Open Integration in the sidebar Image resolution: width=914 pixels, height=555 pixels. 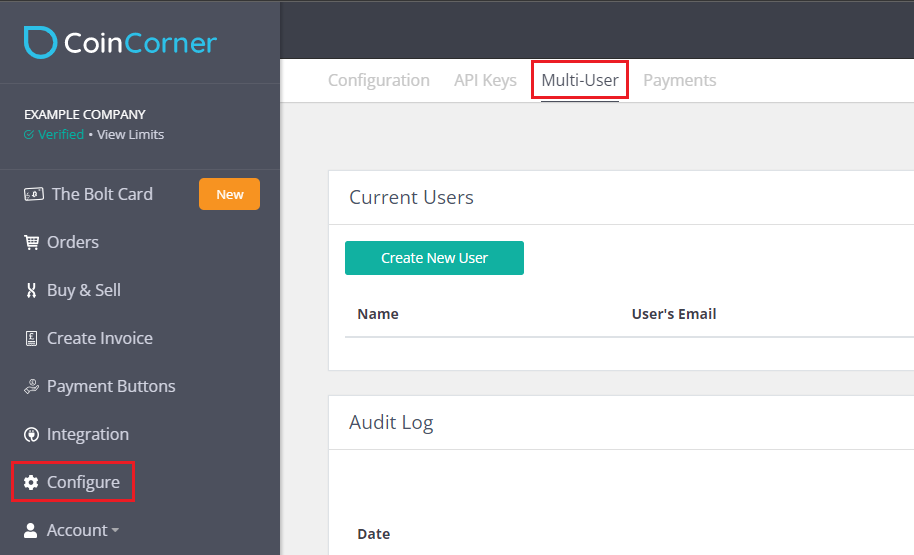[x=88, y=434]
